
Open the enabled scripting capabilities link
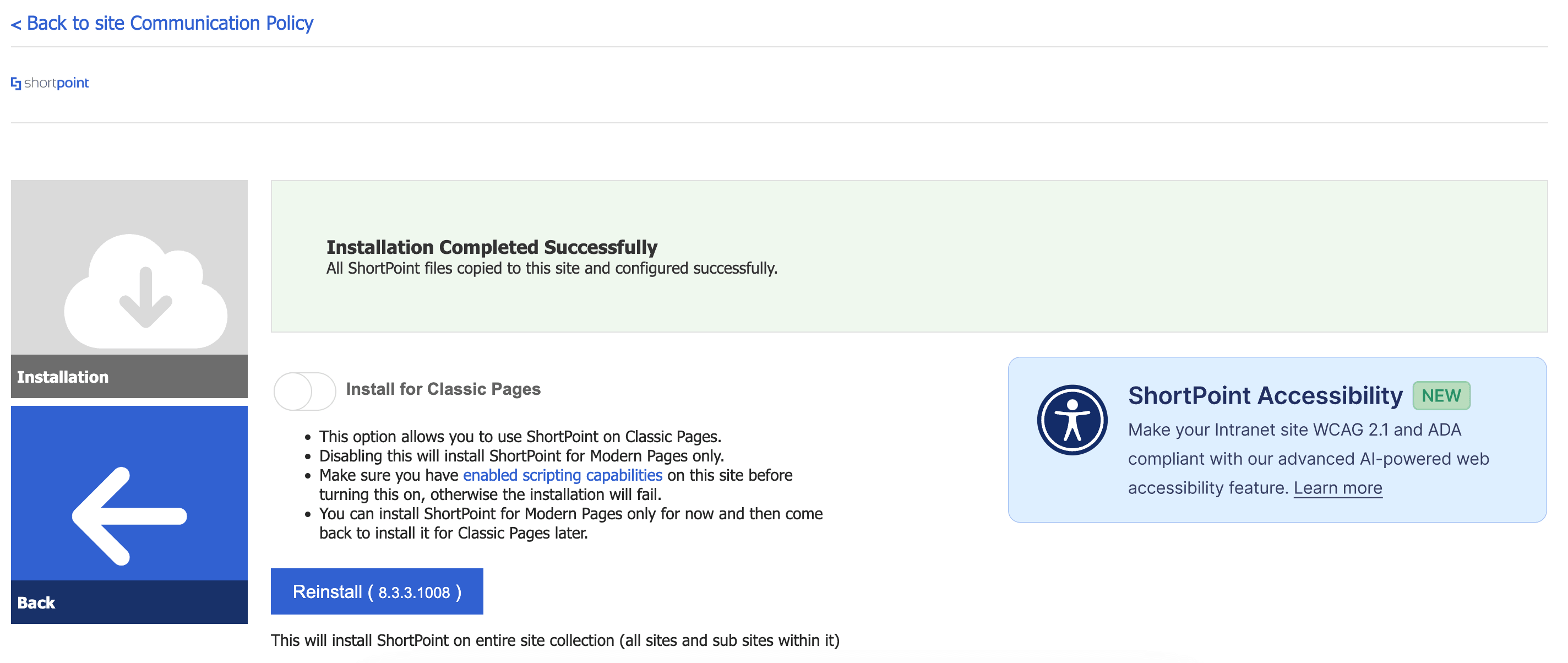(x=563, y=475)
